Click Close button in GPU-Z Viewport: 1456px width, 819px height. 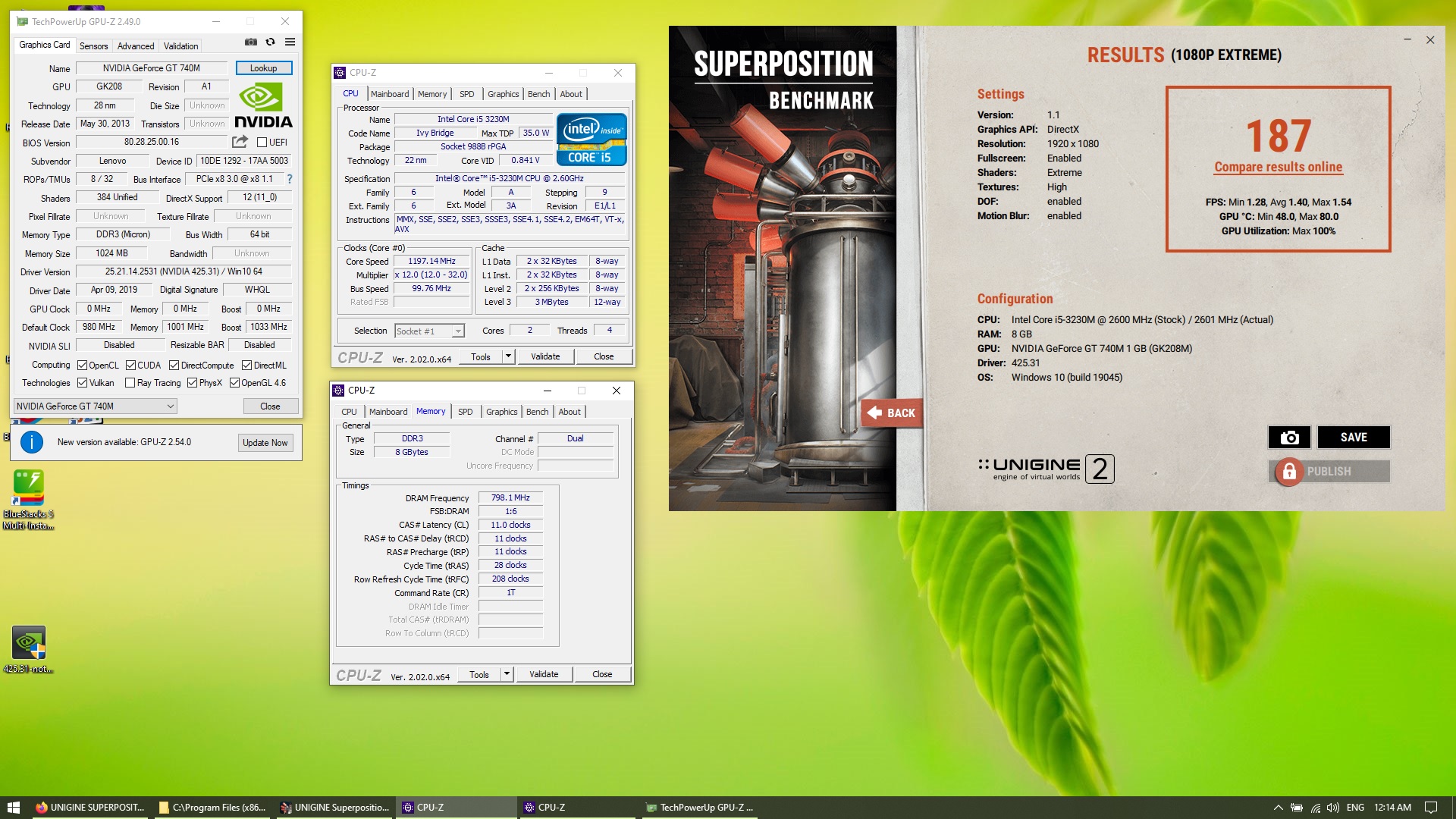click(270, 406)
